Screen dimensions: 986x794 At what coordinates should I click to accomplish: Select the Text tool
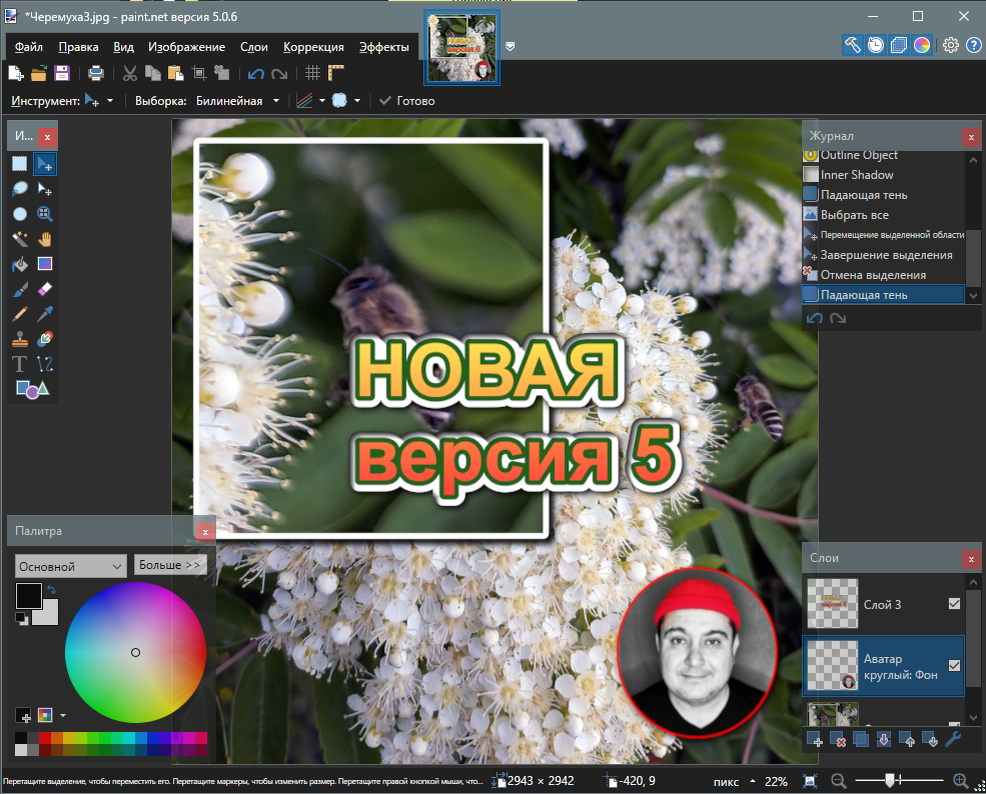[x=19, y=364]
